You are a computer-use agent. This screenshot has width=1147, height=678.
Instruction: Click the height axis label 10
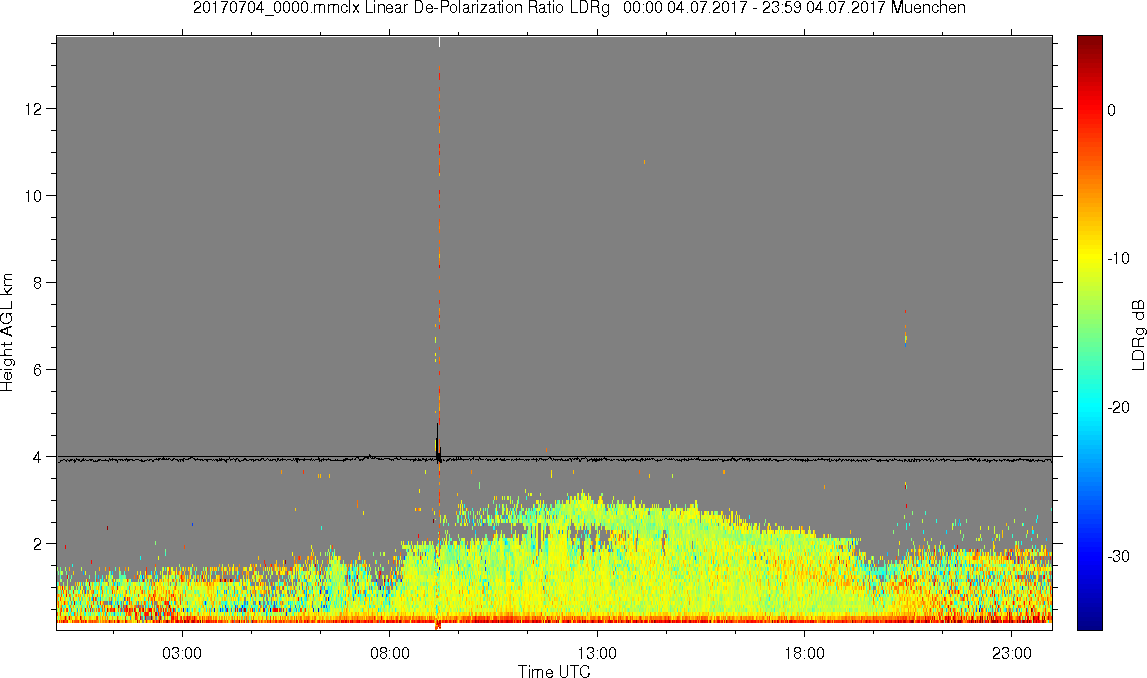(34, 196)
